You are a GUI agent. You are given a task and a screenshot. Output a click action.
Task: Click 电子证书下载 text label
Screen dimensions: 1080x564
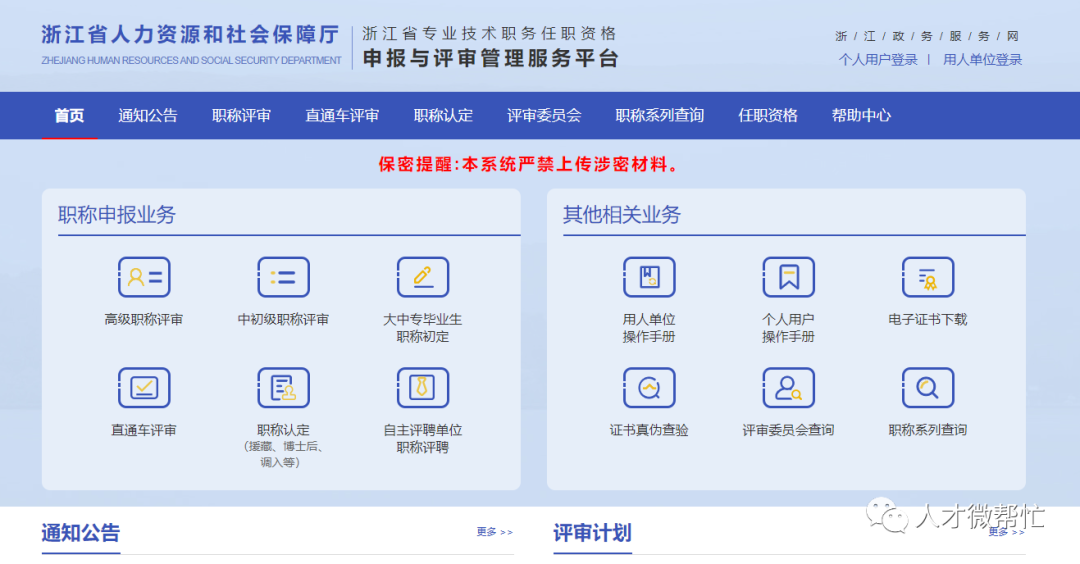point(928,320)
